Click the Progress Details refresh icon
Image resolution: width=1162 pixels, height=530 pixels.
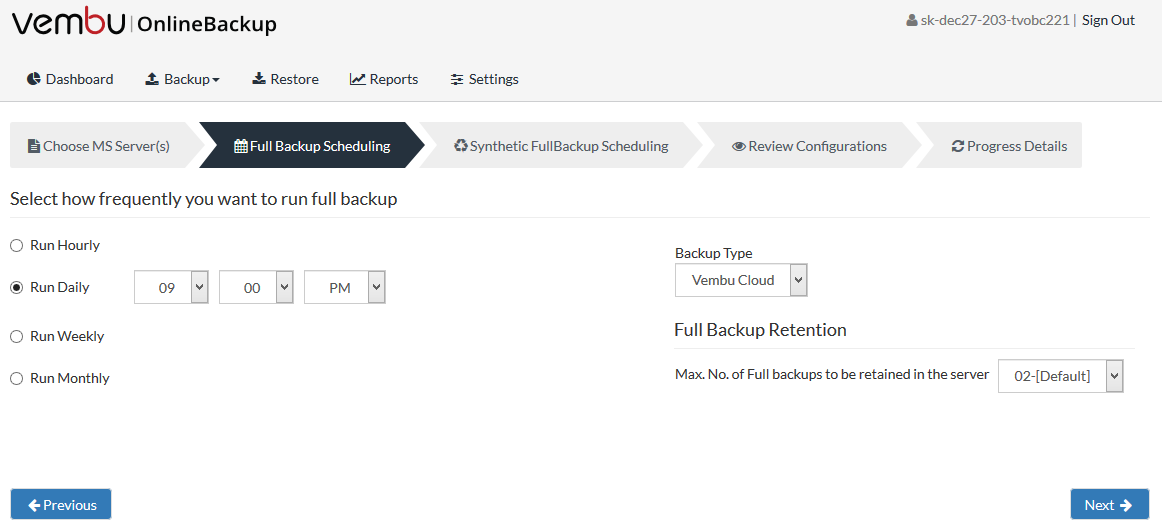pyautogui.click(x=957, y=146)
